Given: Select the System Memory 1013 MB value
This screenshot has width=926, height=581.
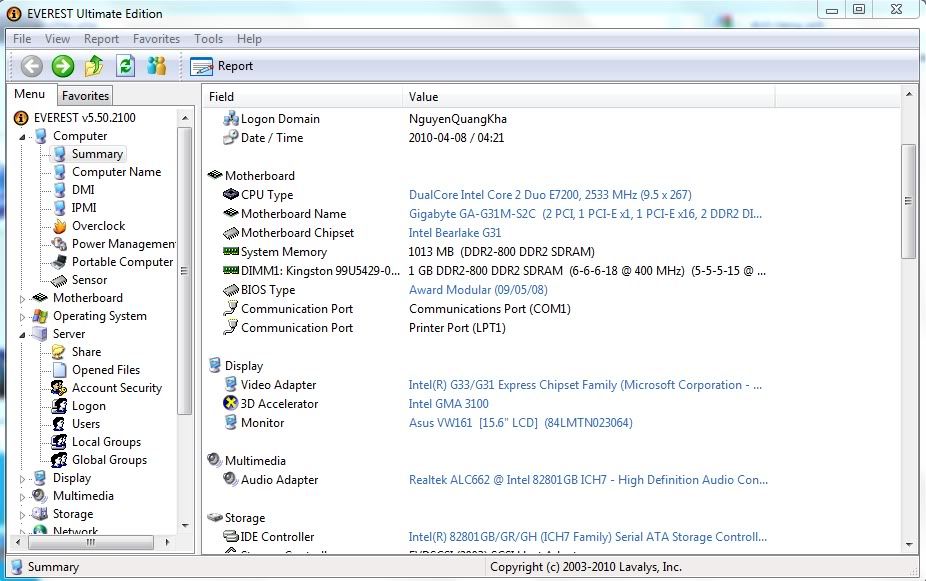Looking at the screenshot, I should click(x=501, y=252).
